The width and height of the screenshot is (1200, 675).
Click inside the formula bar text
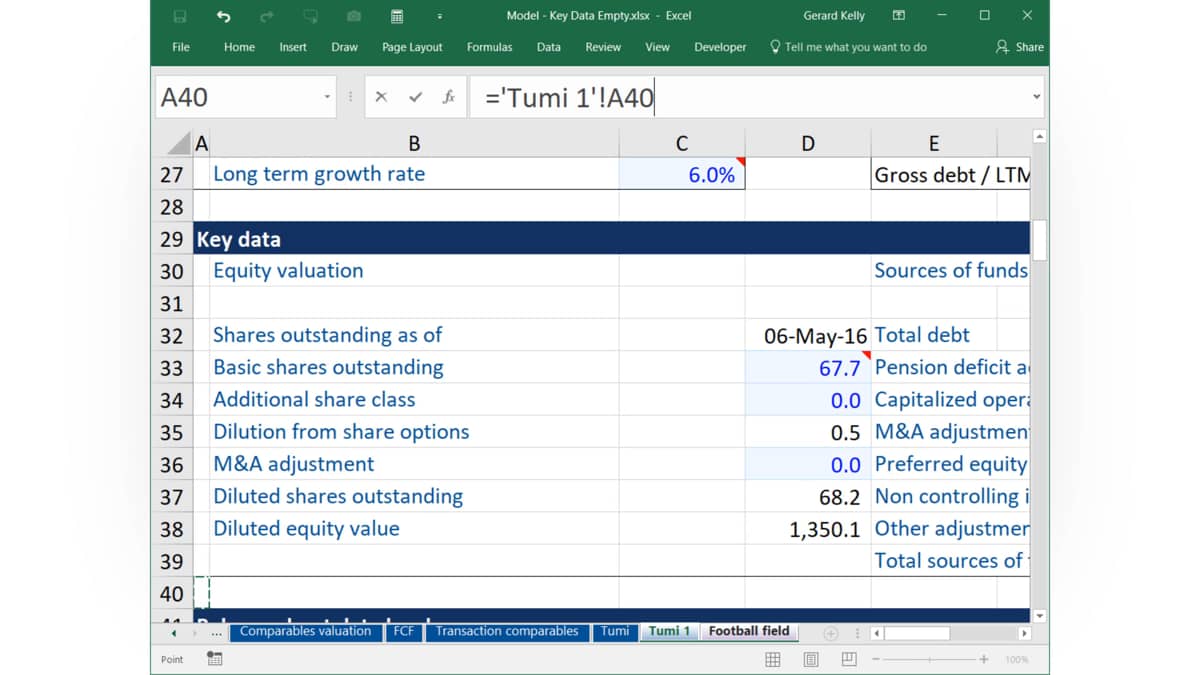pyautogui.click(x=569, y=97)
